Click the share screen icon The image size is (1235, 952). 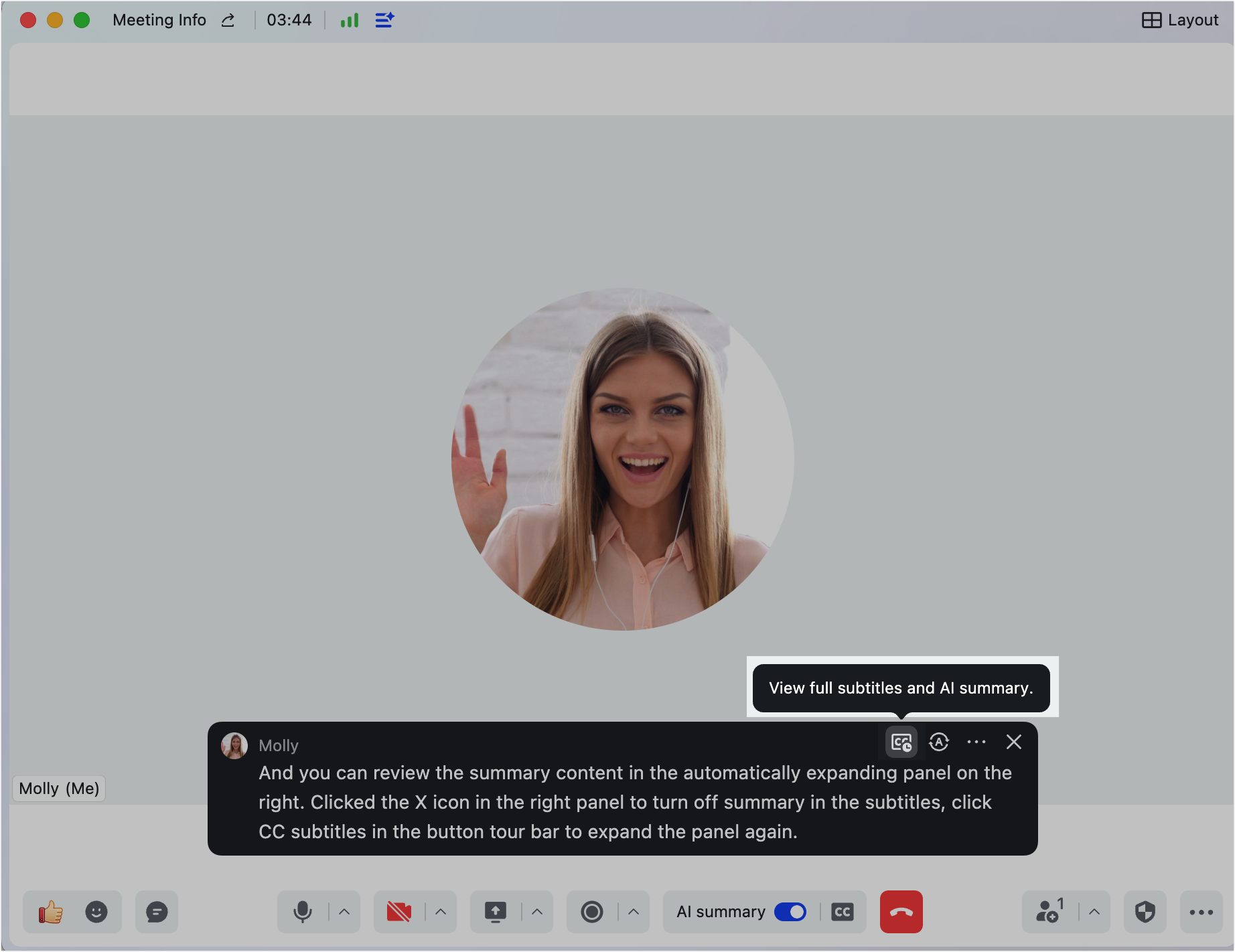pyautogui.click(x=496, y=912)
